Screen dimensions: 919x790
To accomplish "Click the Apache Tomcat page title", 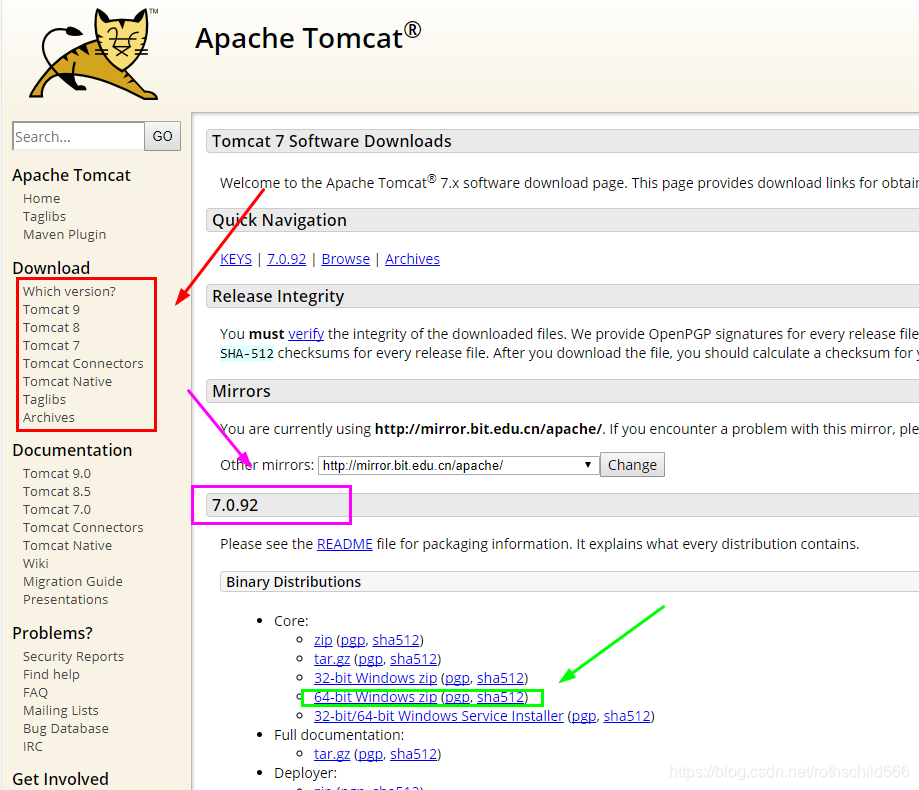I will 308,38.
